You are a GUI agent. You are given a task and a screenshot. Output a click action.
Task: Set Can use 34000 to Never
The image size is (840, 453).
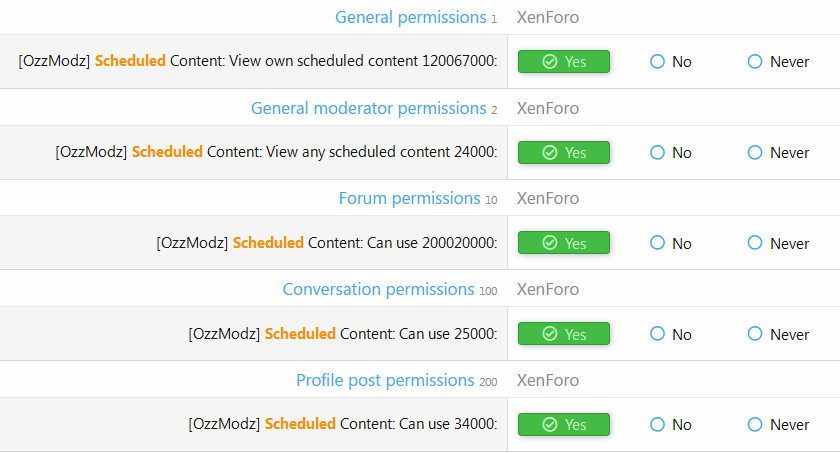point(756,424)
